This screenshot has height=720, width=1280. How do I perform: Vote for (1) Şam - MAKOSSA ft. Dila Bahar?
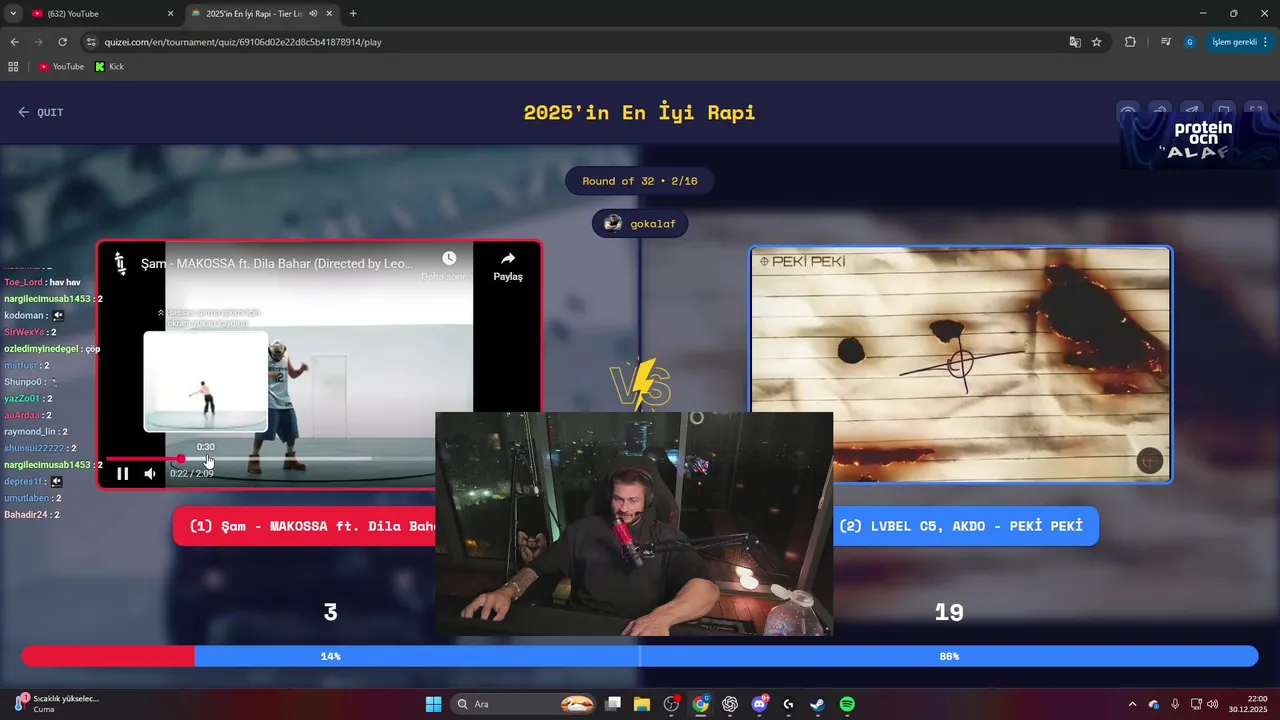pyautogui.click(x=305, y=526)
